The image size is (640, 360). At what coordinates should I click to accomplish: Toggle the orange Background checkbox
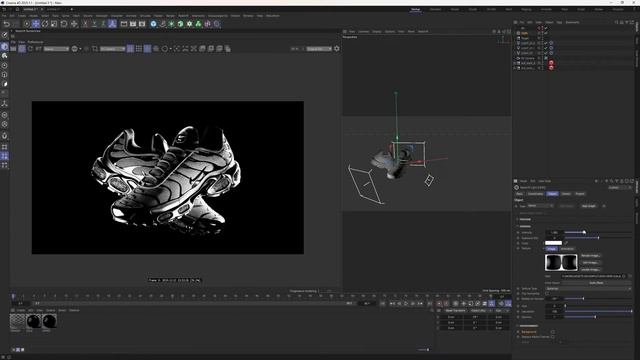point(553,332)
